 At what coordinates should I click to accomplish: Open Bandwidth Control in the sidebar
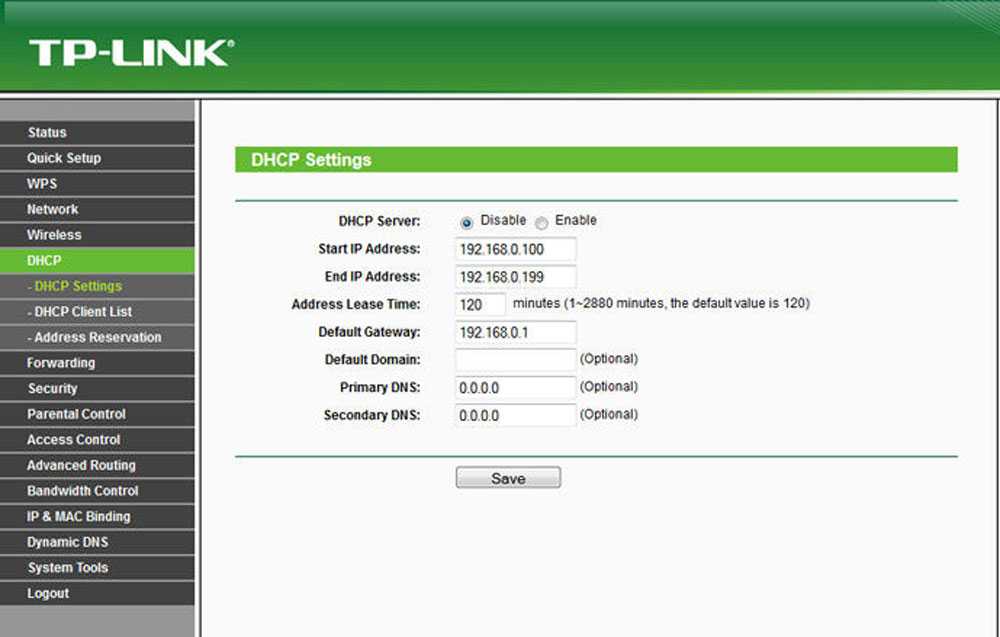point(82,491)
